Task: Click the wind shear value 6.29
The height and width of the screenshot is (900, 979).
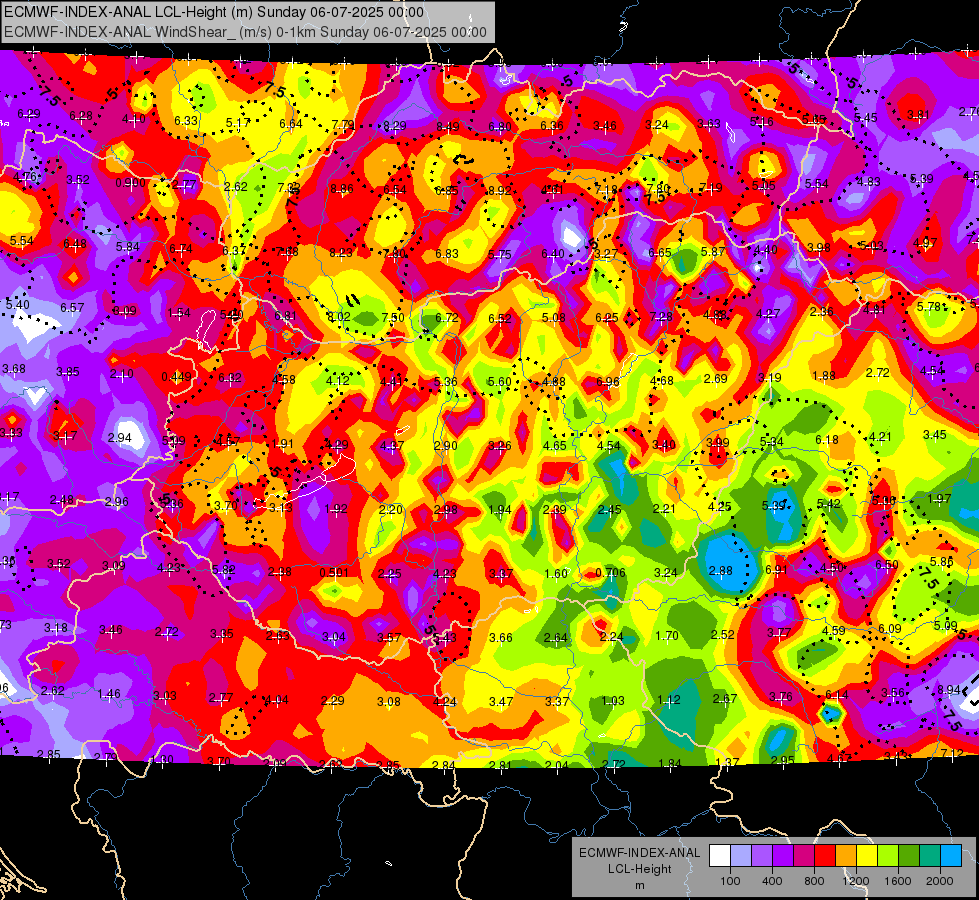Action: pos(29,114)
